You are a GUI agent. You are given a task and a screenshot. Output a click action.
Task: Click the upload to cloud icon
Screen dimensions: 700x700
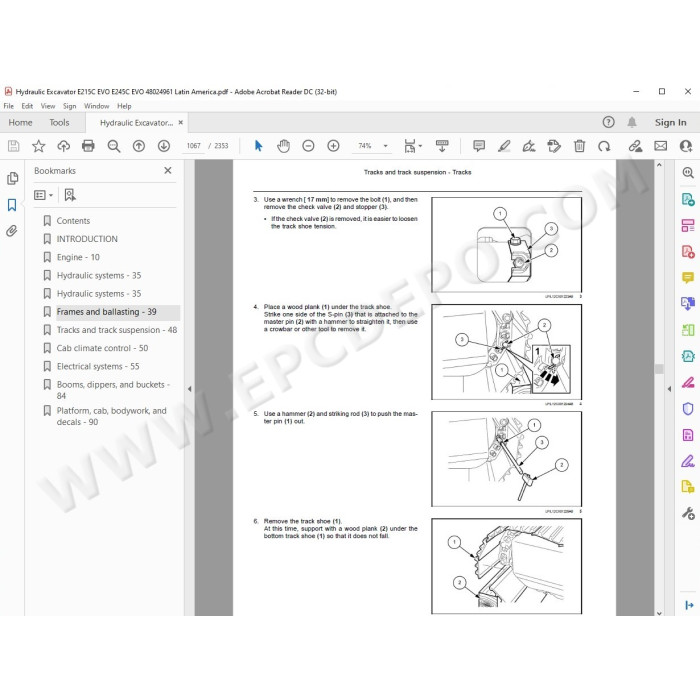click(x=63, y=146)
